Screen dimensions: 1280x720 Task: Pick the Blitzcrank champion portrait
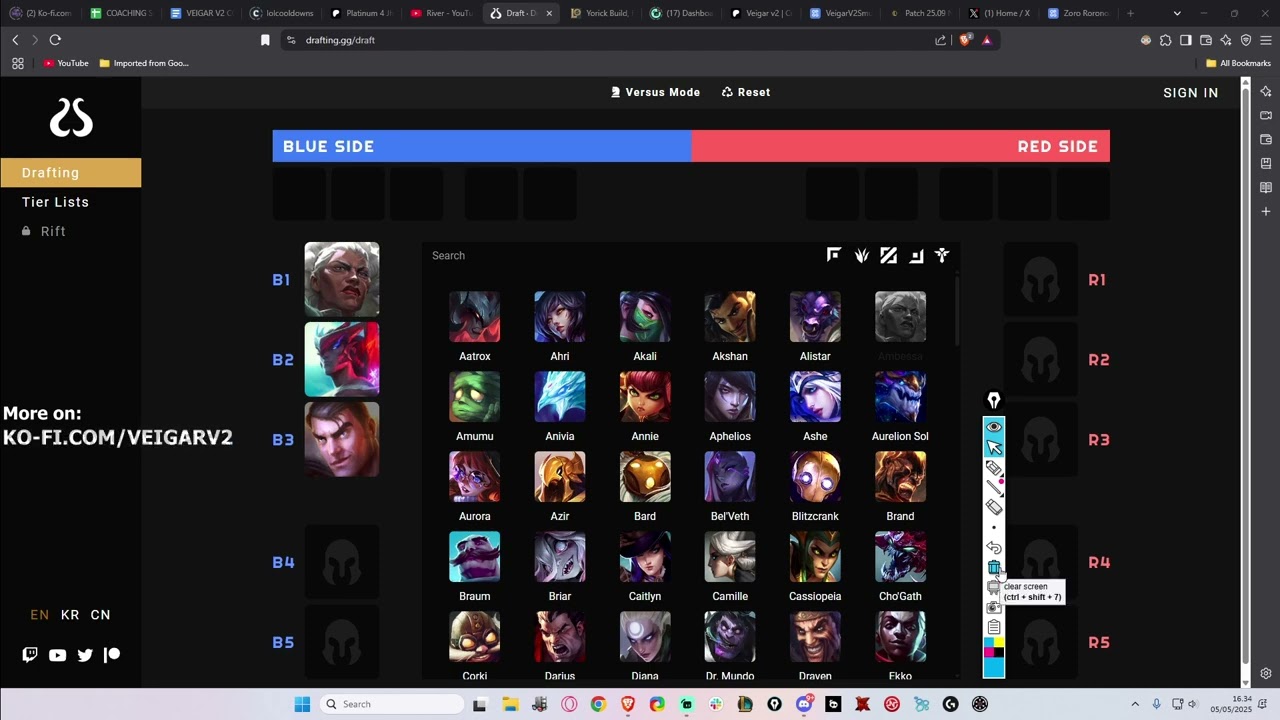tap(815, 477)
